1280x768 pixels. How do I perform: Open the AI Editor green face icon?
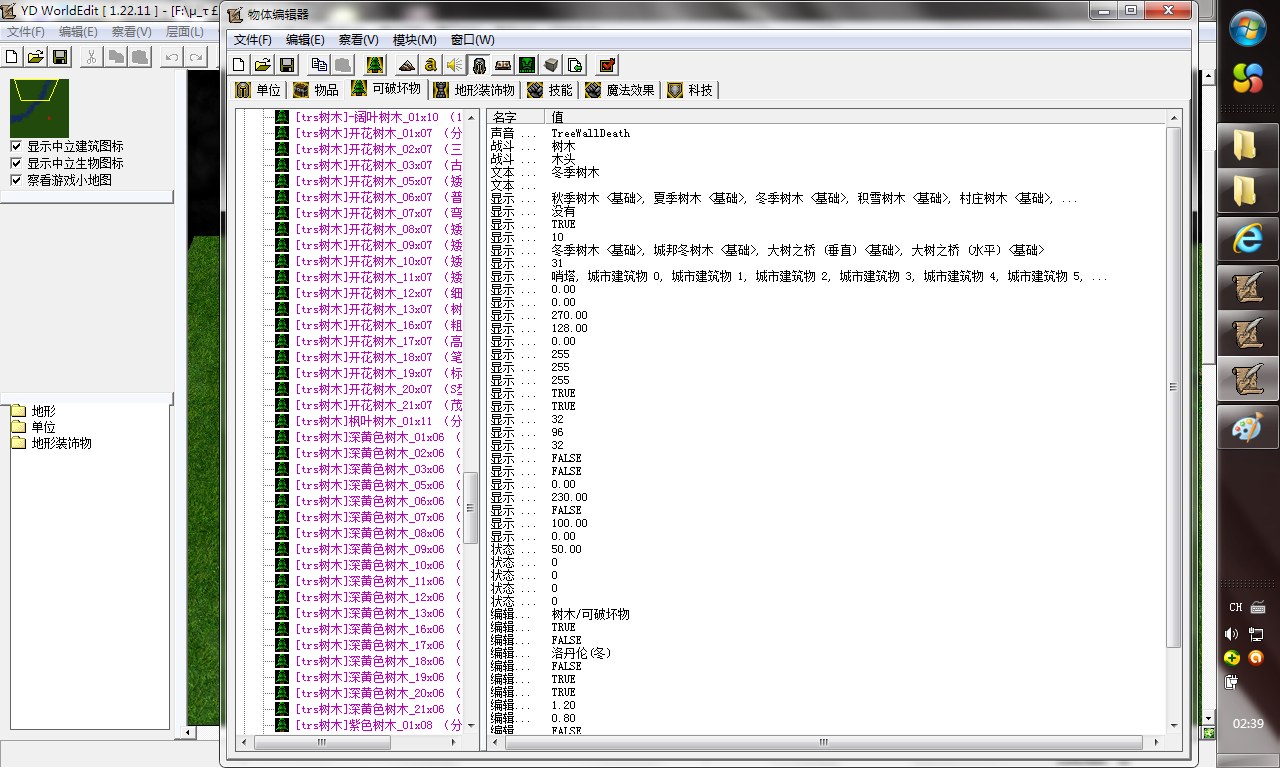point(527,65)
